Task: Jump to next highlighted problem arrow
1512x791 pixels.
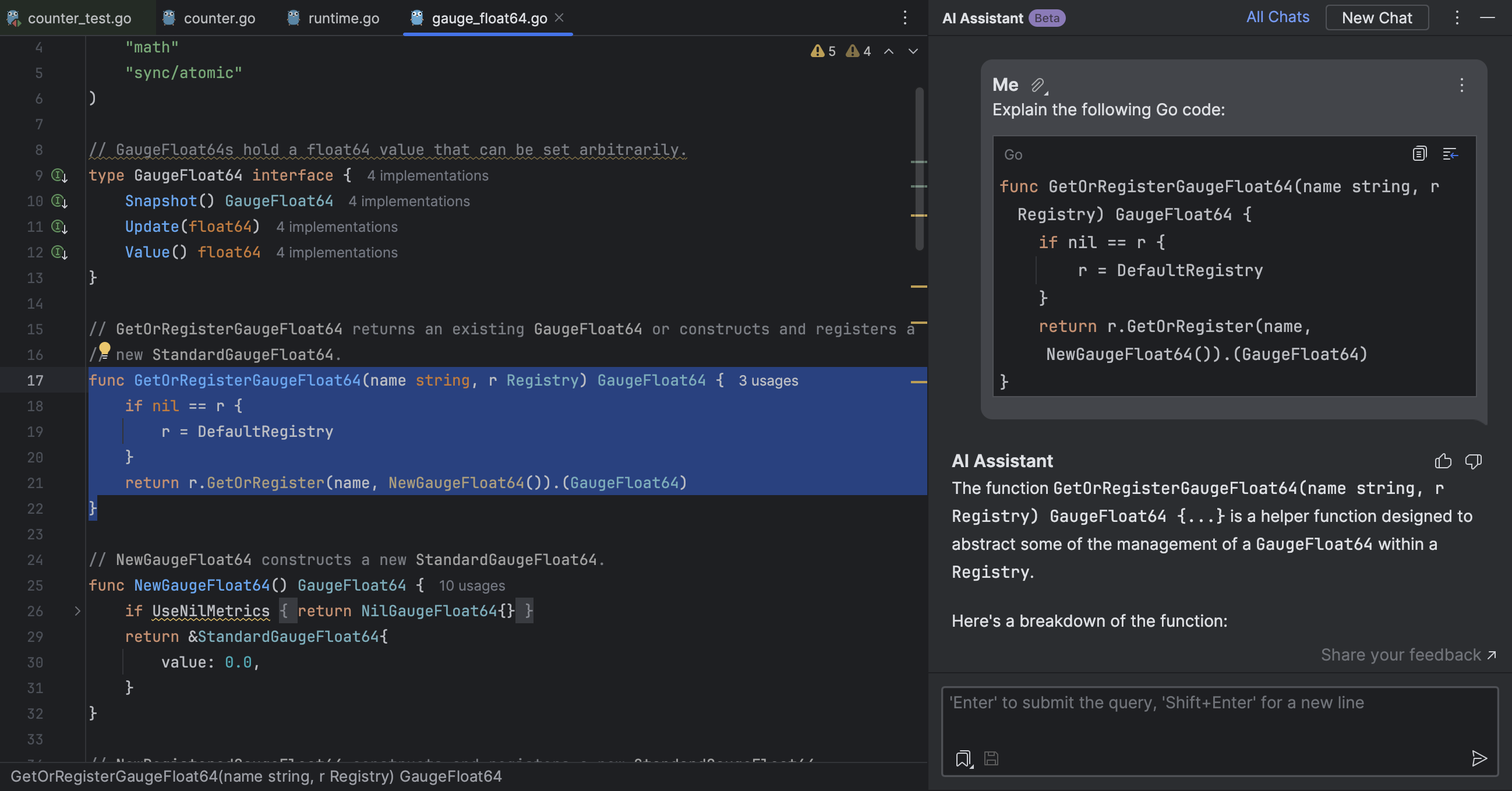Action: click(x=913, y=51)
